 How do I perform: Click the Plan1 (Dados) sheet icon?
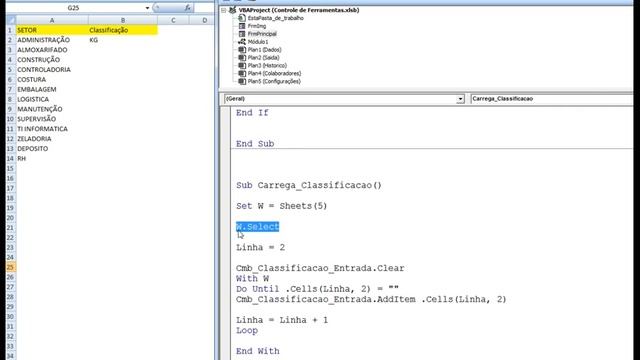coord(242,50)
